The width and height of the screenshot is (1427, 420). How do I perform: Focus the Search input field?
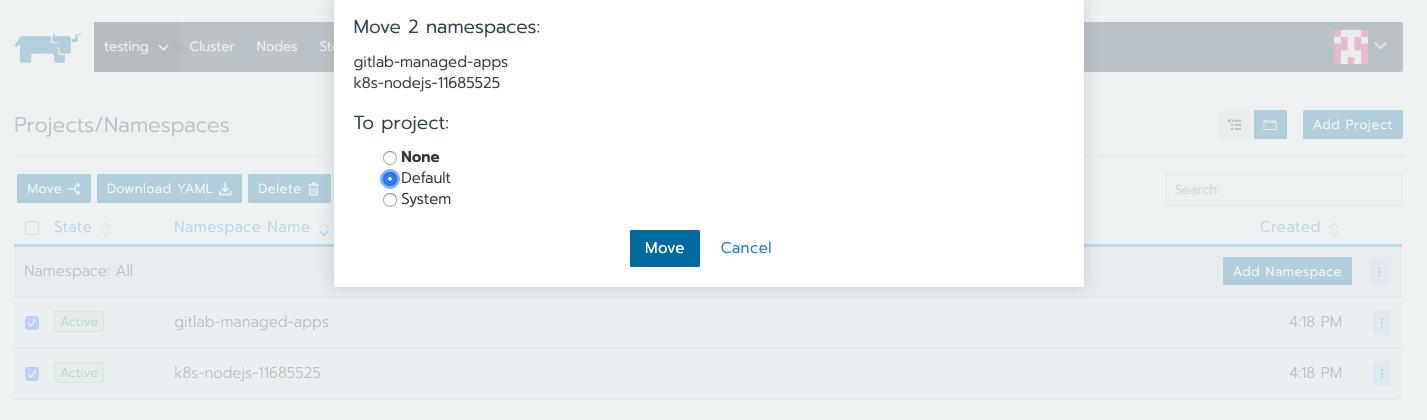1283,190
